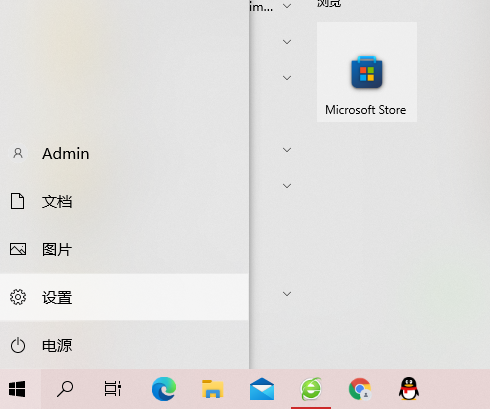Click the taskbar search magnifier icon
490x409 pixels.
[x=65, y=389]
